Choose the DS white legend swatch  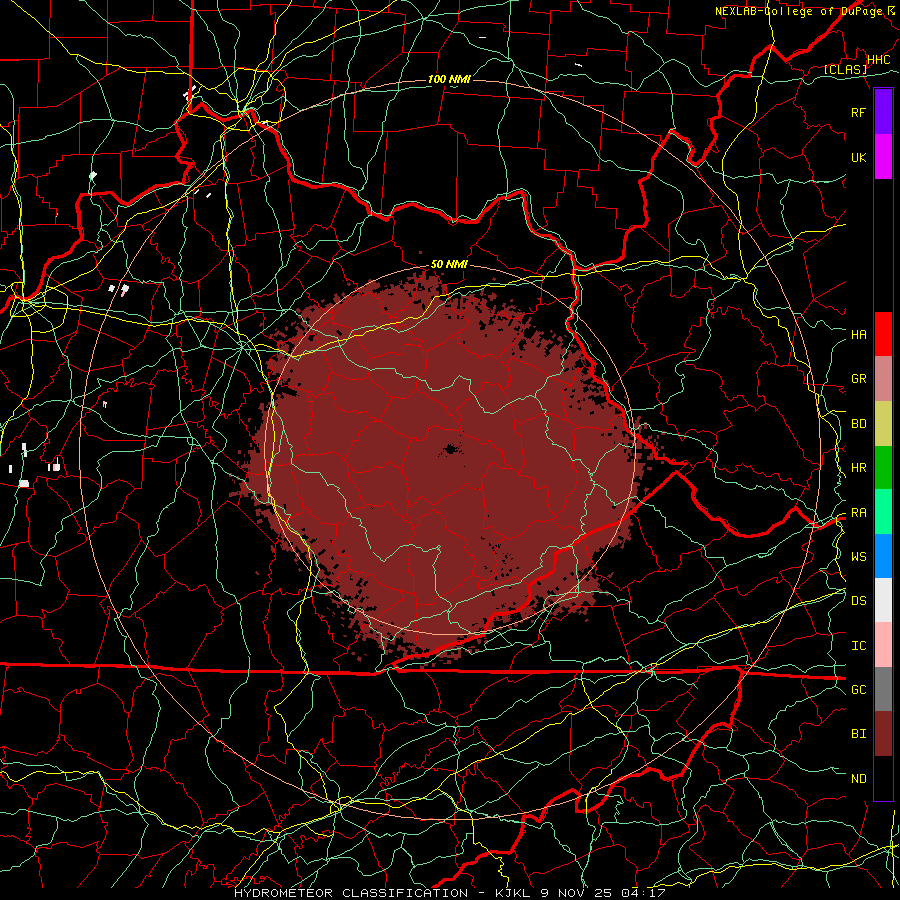point(883,600)
